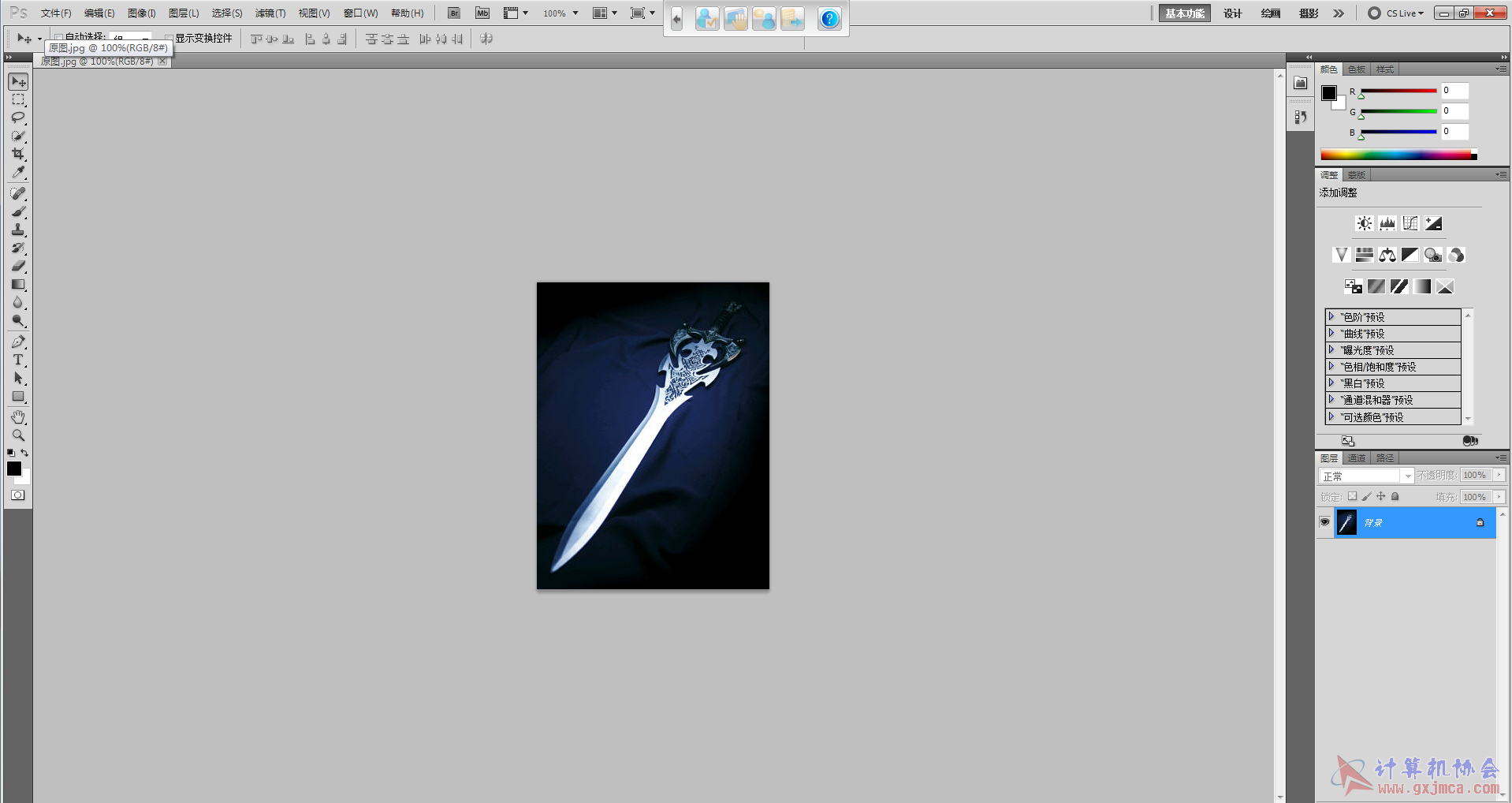Open the blend mode 正常 dropdown
Image resolution: width=1512 pixels, height=803 pixels.
(x=1365, y=476)
